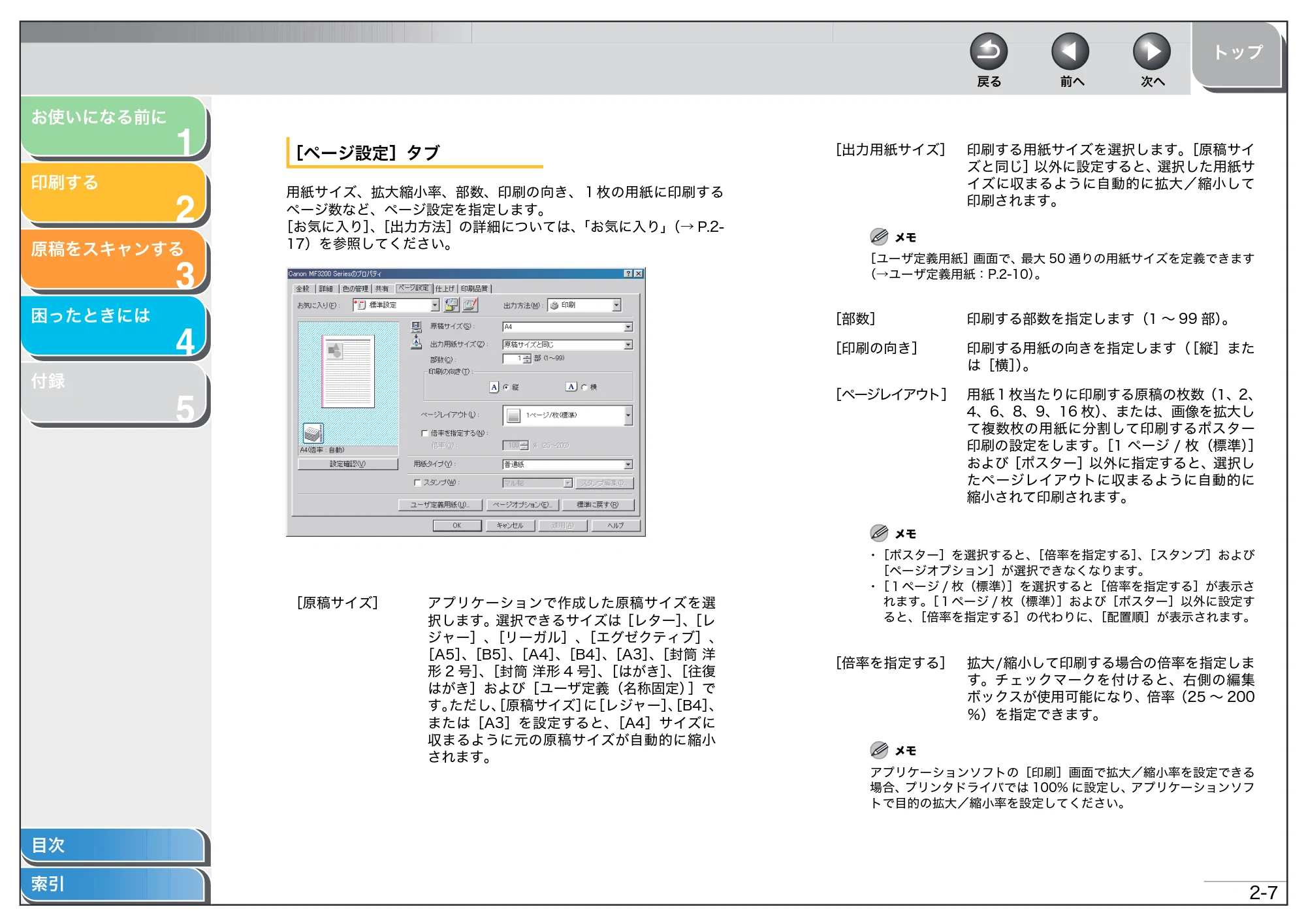Click the トップ top tab
This screenshot has height=924, width=1306.
[1237, 54]
